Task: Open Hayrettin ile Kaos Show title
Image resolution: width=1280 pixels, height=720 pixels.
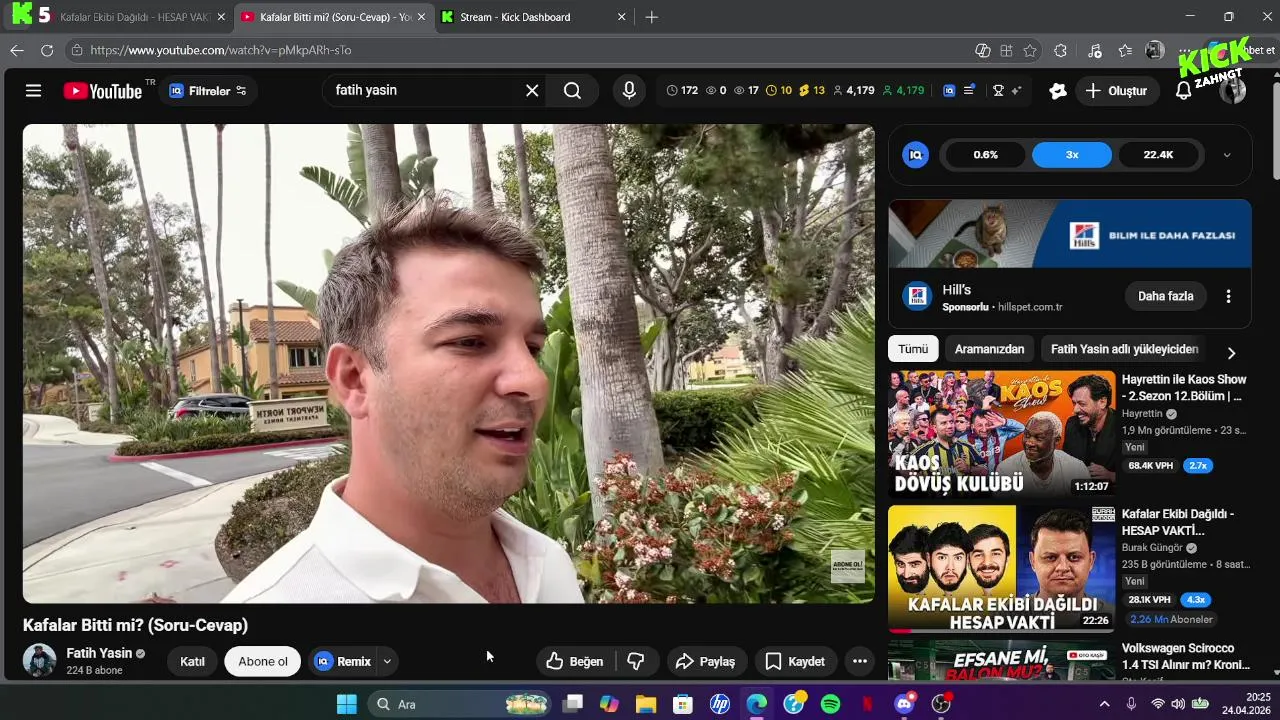Action: [x=1184, y=388]
